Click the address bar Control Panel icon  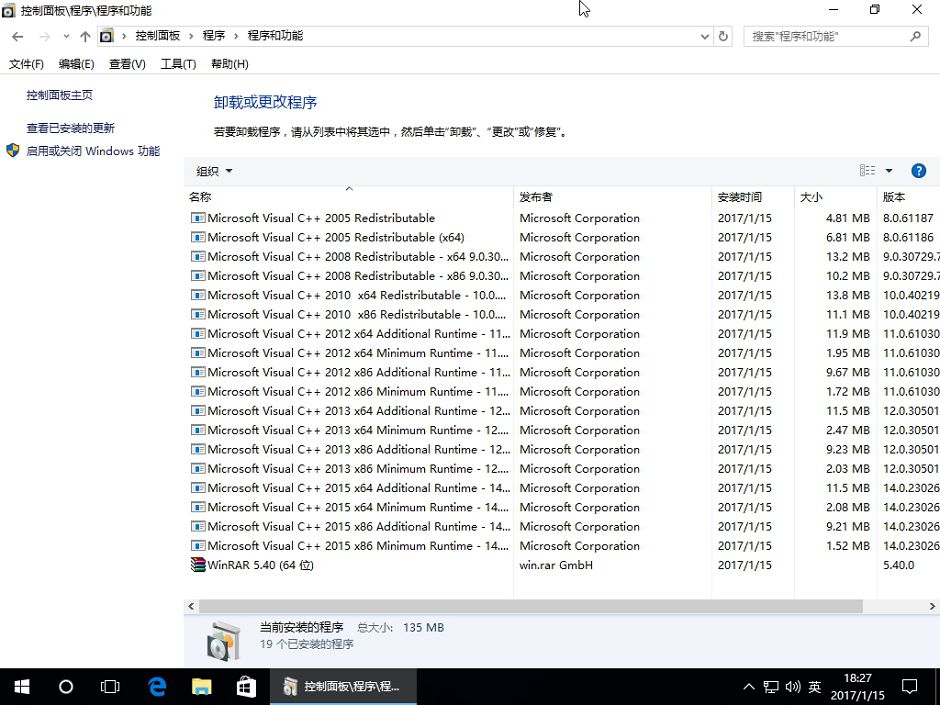click(107, 36)
